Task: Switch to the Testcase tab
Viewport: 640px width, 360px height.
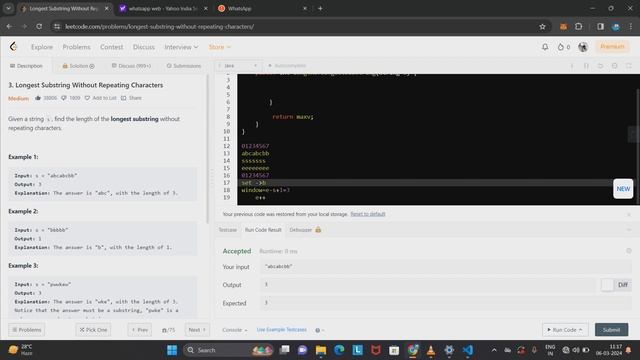Action: (227, 230)
